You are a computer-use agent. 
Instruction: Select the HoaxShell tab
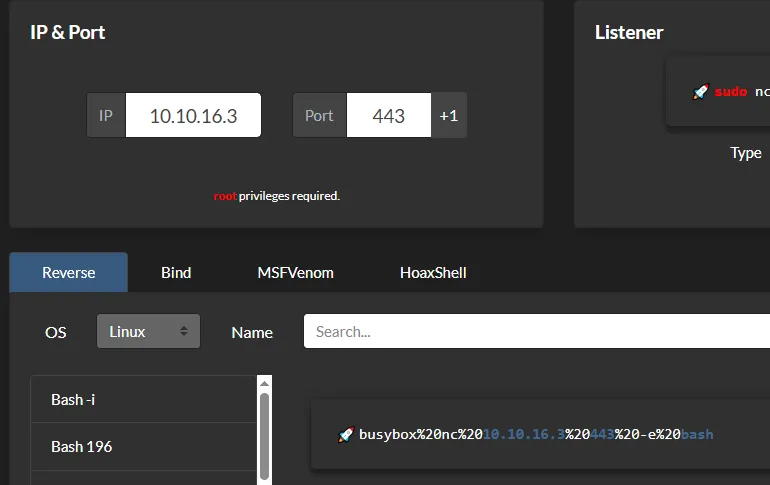[433, 272]
